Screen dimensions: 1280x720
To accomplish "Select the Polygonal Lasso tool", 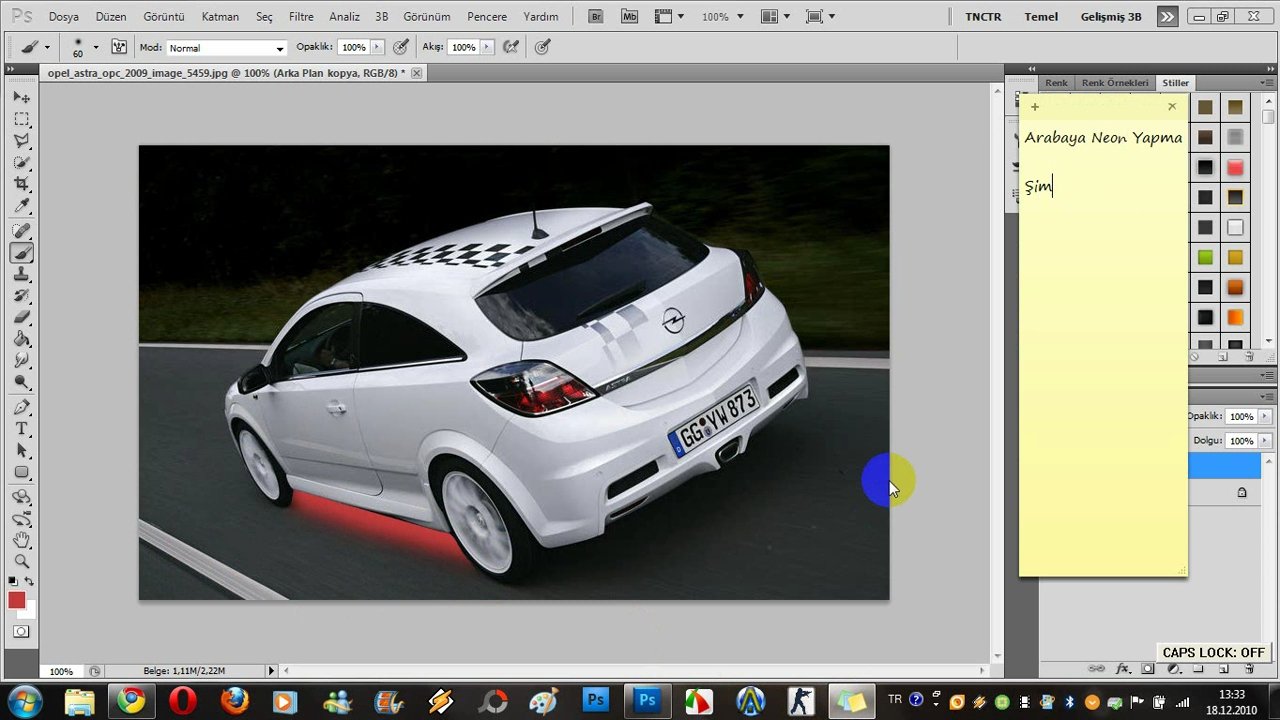I will pos(21,141).
